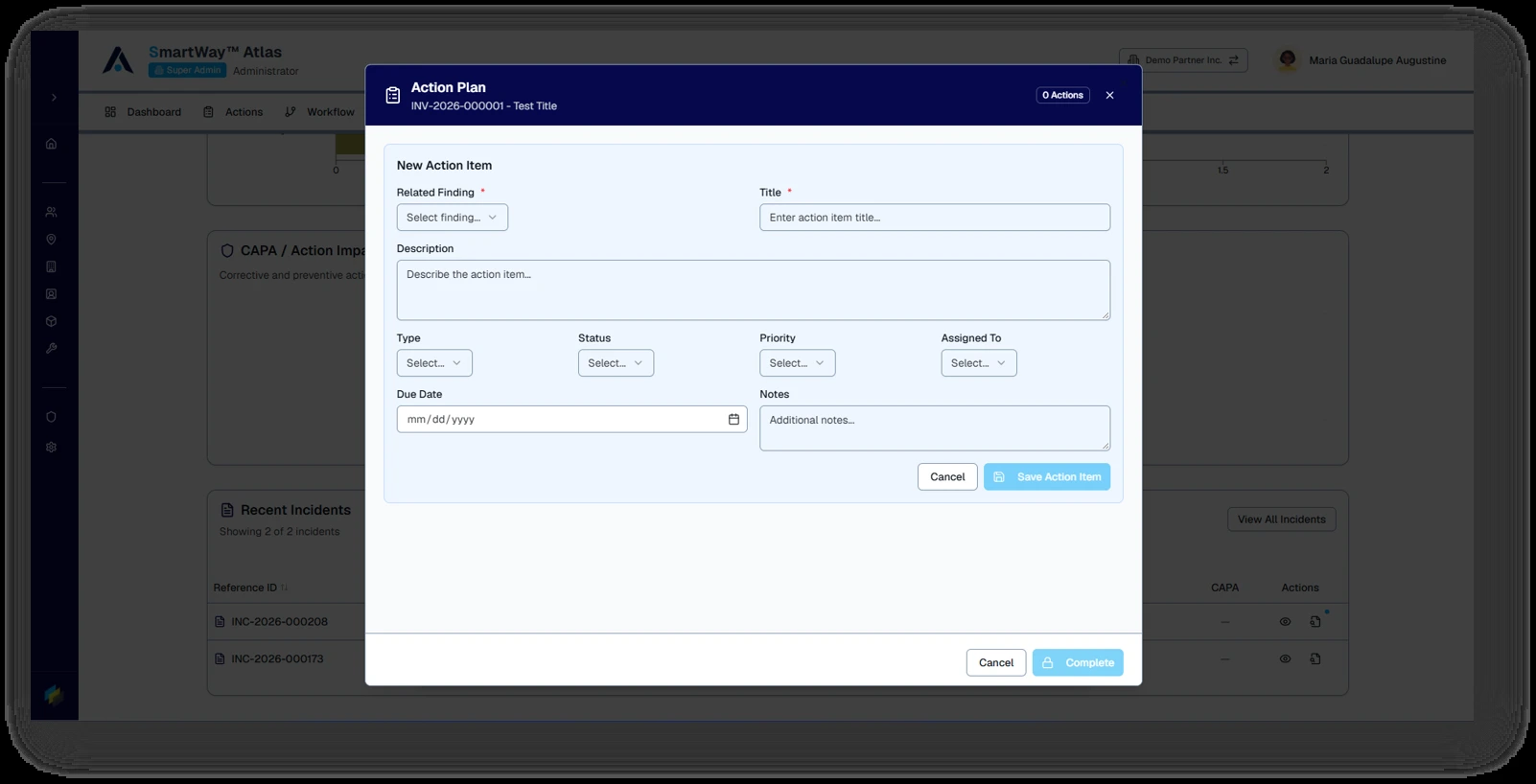The image size is (1536, 784).
Task: Open the users icon in sidebar
Action: click(52, 212)
